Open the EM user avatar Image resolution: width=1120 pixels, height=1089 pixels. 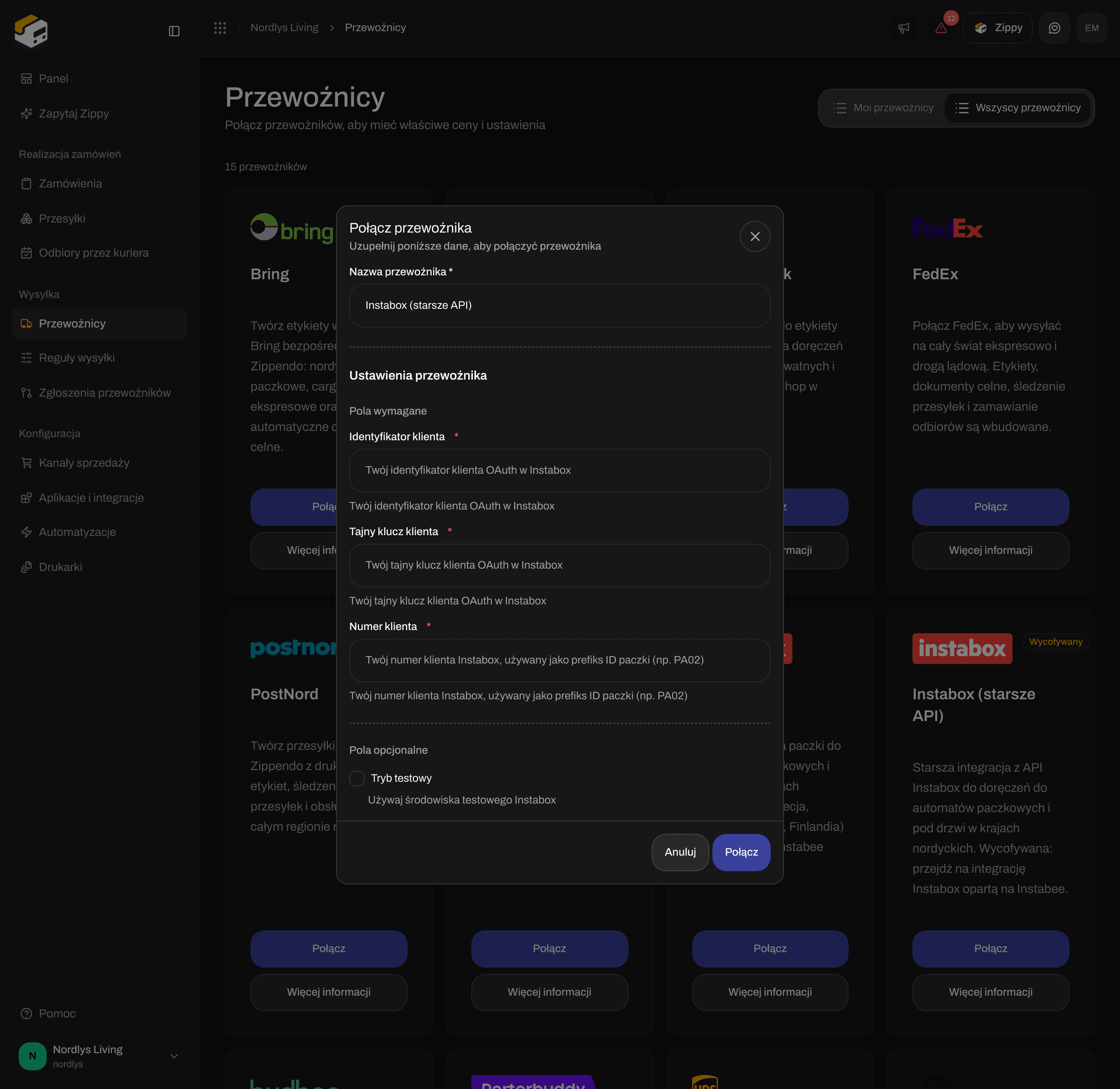1091,28
